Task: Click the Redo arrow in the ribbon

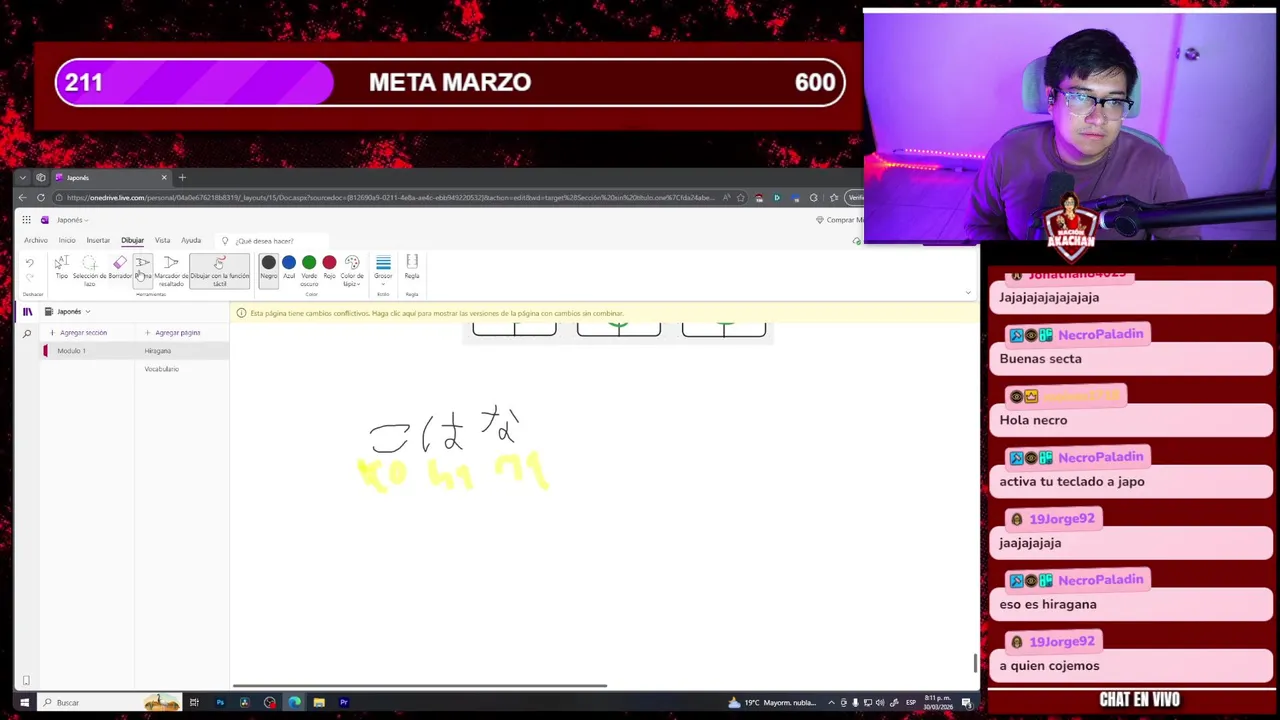Action: 29,280
